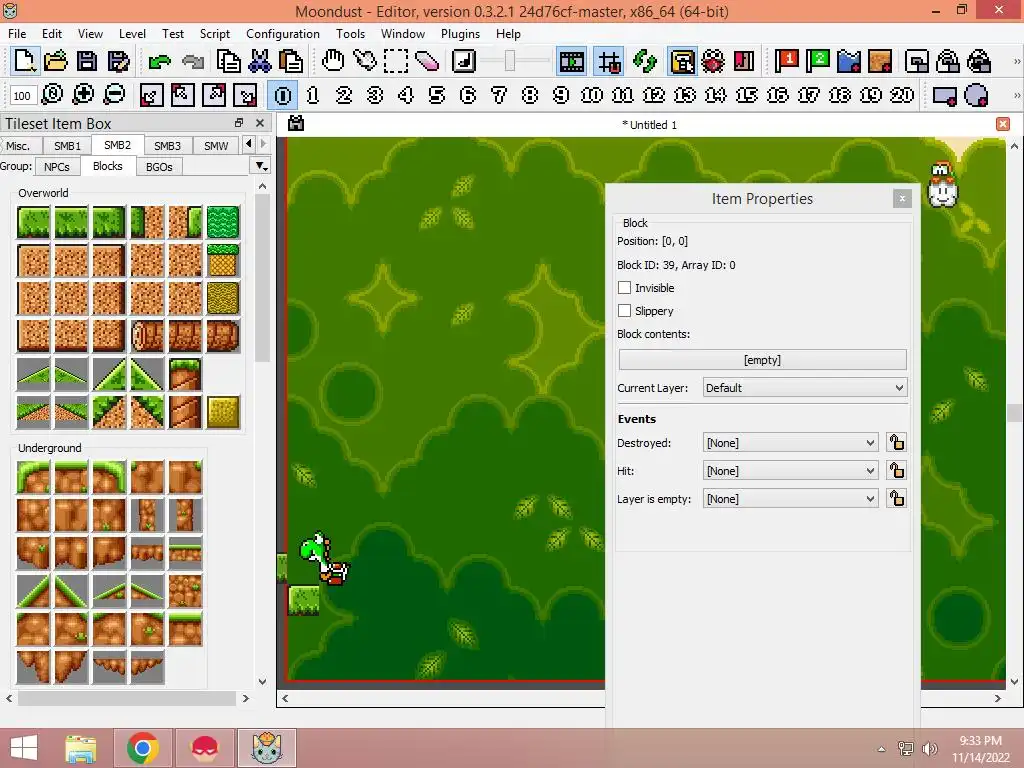This screenshot has height=768, width=1024.
Task: Click the lock button beside Hit
Action: [x=897, y=471]
